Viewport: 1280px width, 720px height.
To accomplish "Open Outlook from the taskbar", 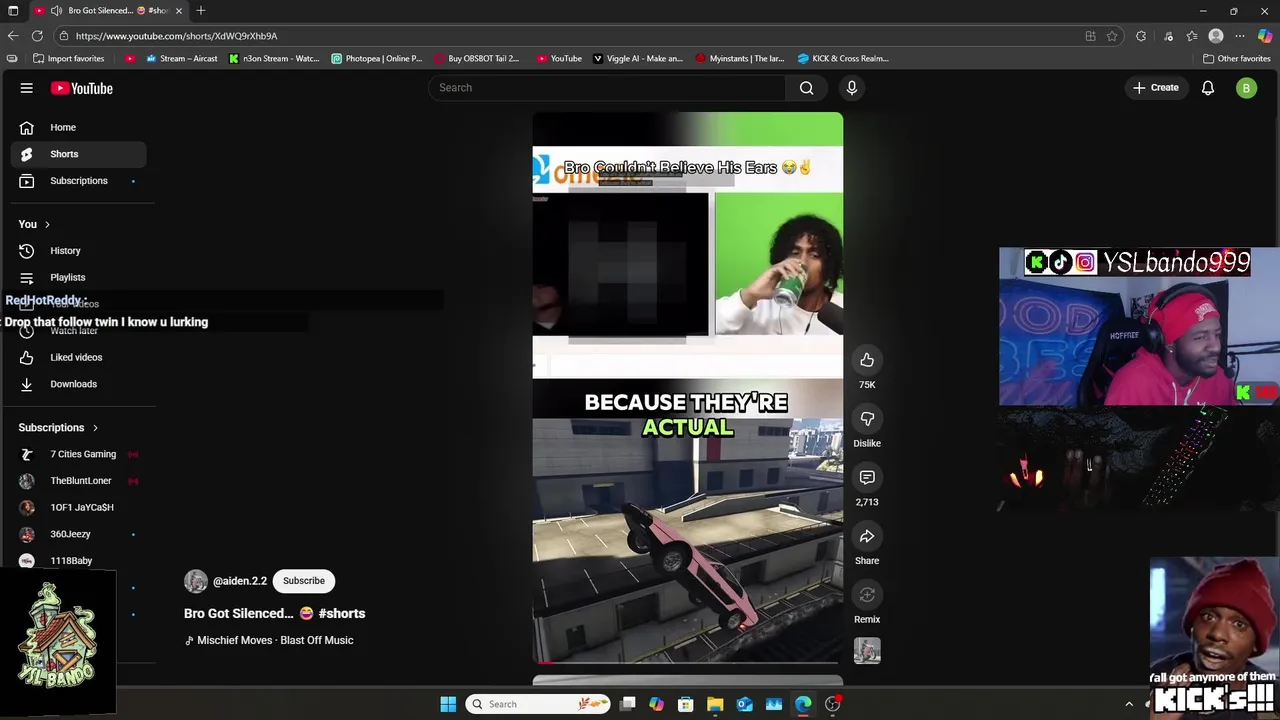I will click(745, 704).
